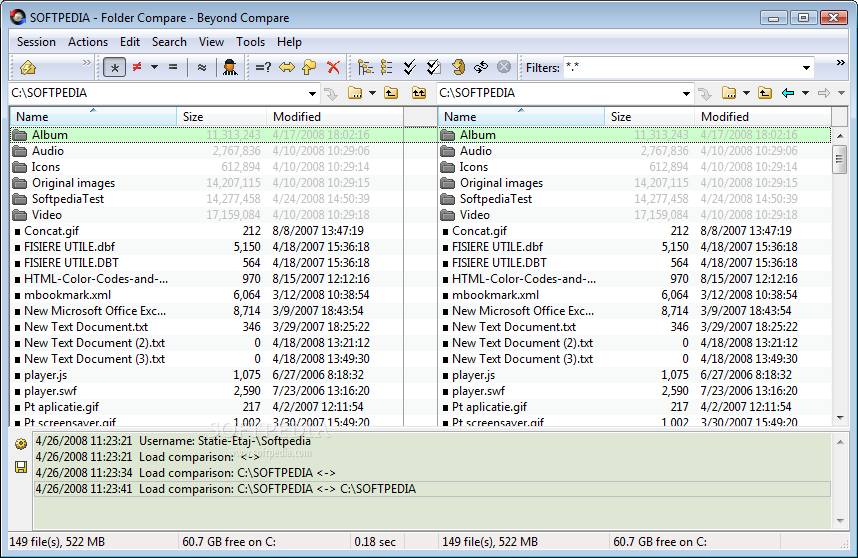
Task: Click the Compare Contents (=?) icon
Action: tap(263, 67)
